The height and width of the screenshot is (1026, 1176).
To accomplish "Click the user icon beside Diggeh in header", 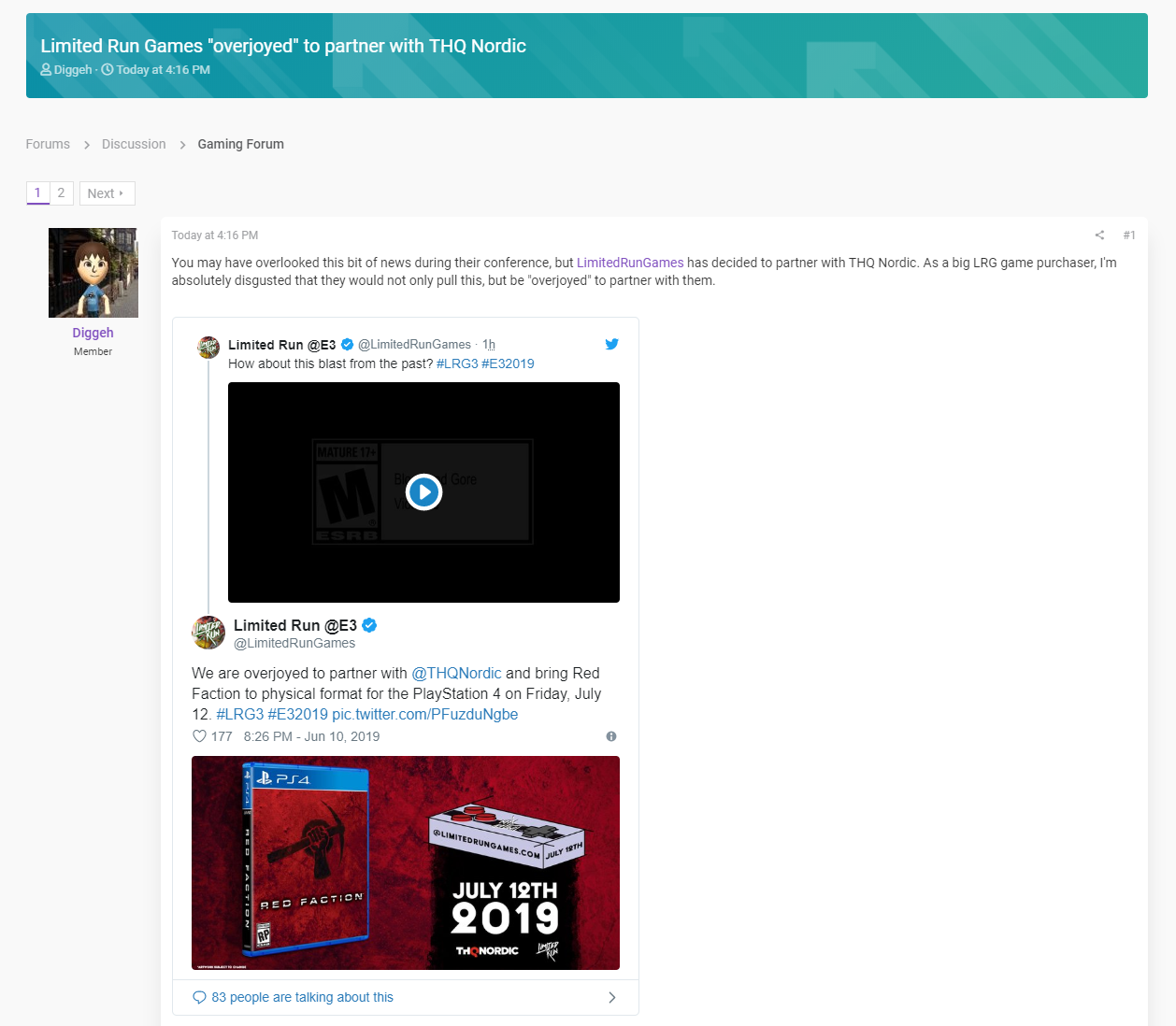I will pyautogui.click(x=46, y=70).
